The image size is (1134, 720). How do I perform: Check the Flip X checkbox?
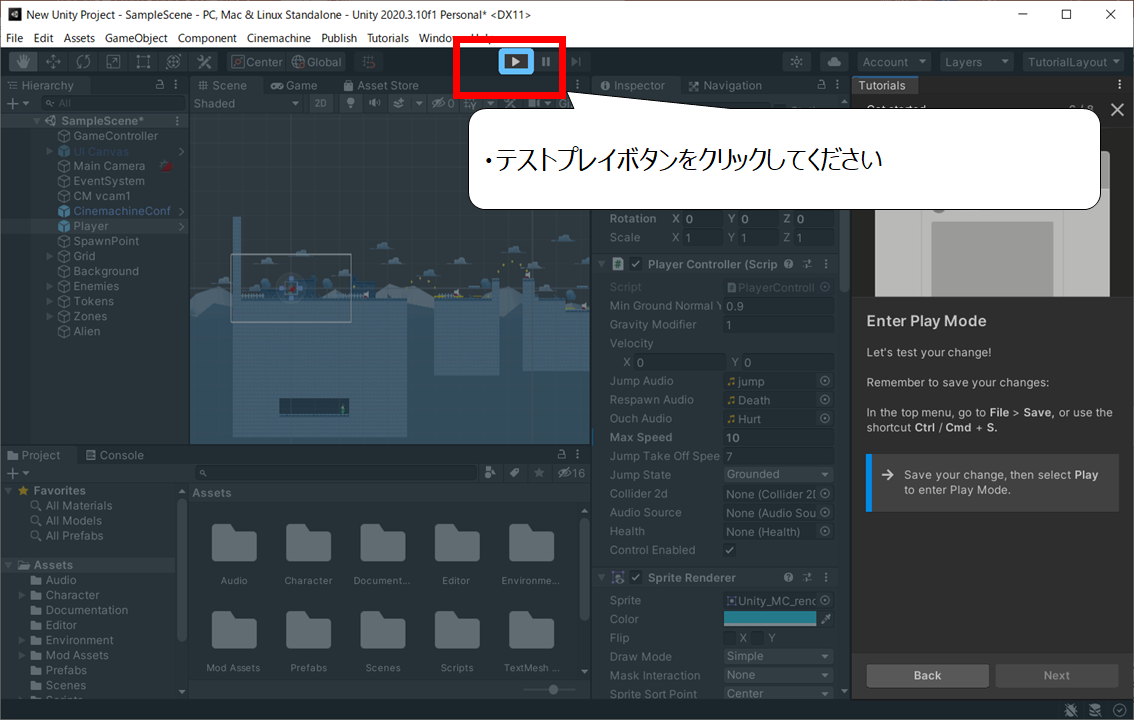[730, 638]
